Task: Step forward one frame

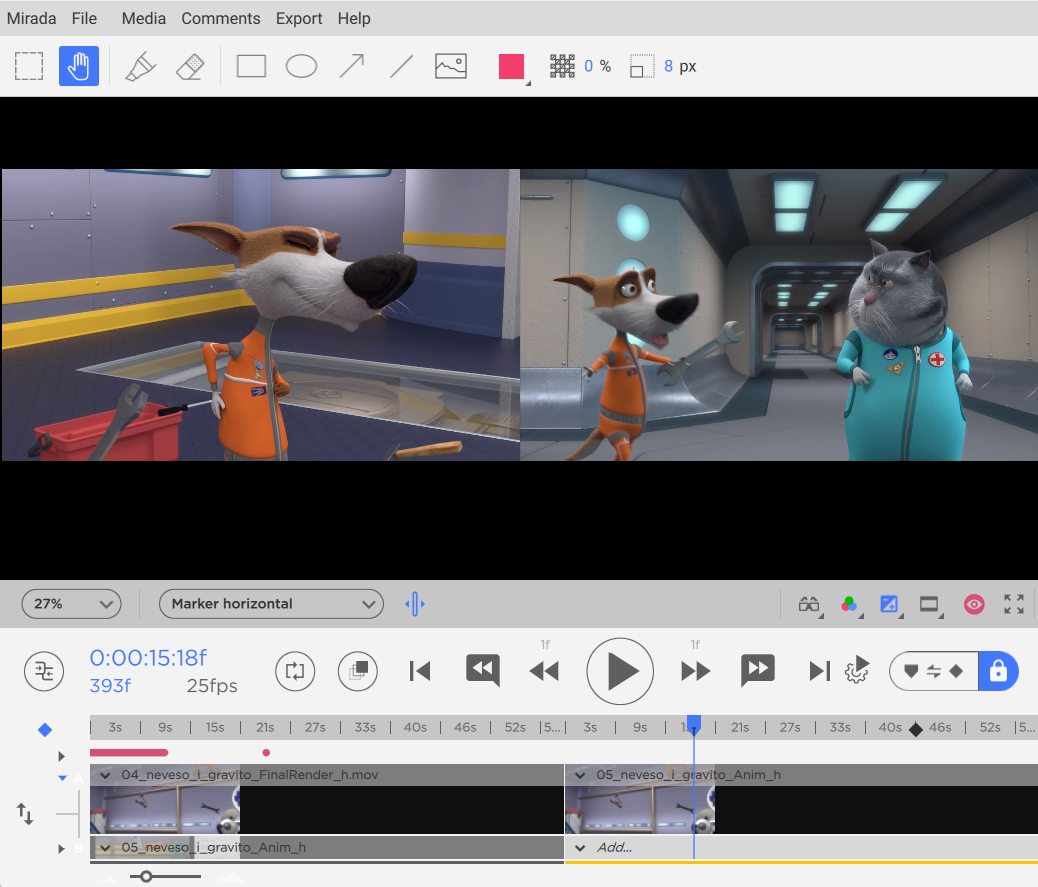Action: click(696, 671)
